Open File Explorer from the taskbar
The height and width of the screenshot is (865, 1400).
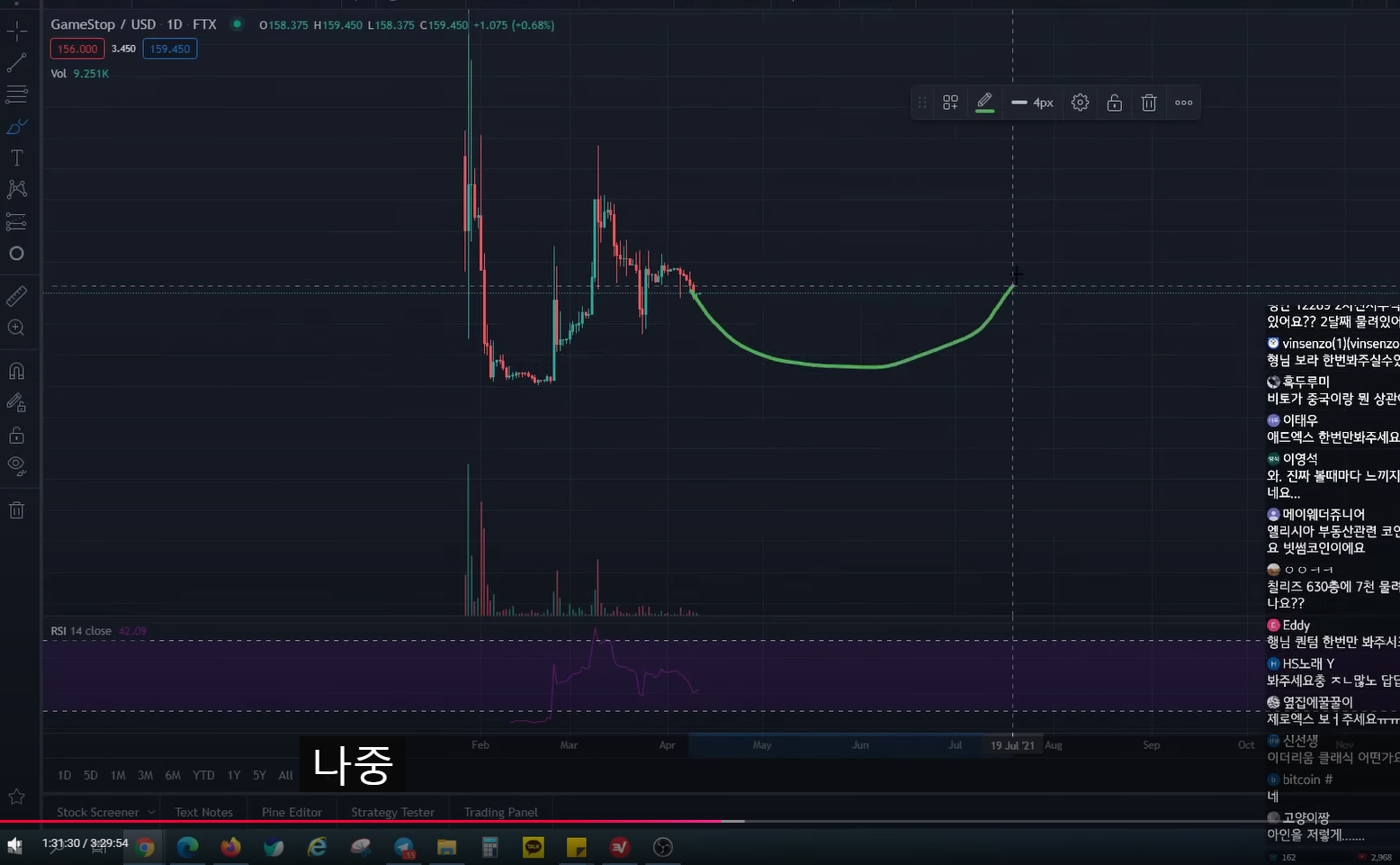pyautogui.click(x=446, y=847)
